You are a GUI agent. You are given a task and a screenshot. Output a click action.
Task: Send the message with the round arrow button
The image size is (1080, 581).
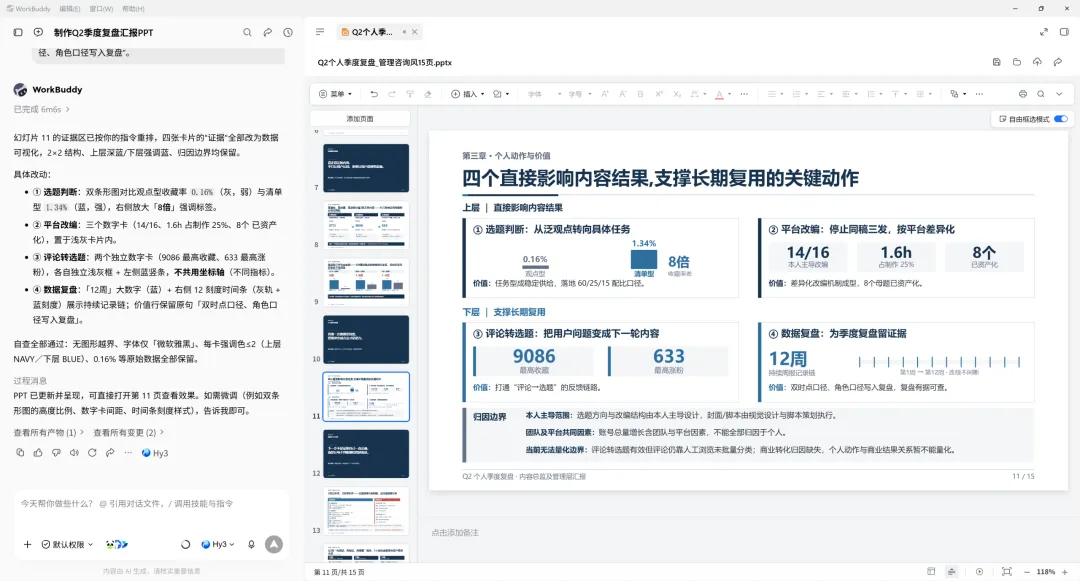coord(274,545)
